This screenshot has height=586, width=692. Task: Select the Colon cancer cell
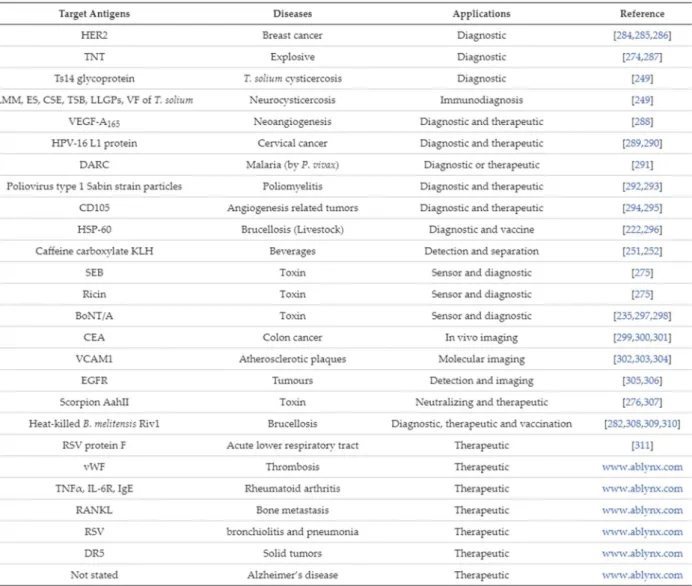[293, 338]
